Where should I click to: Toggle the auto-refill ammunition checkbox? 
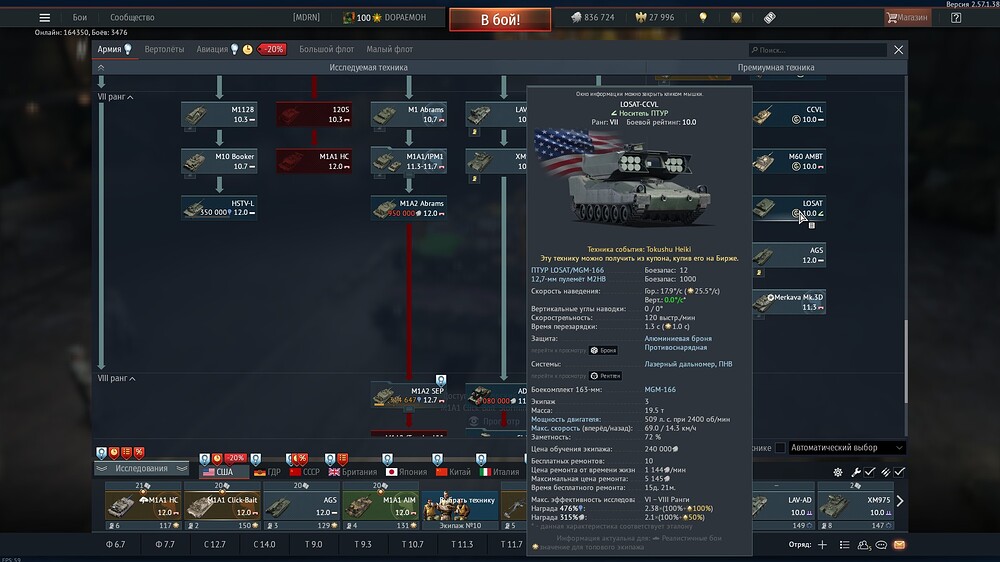(899, 472)
